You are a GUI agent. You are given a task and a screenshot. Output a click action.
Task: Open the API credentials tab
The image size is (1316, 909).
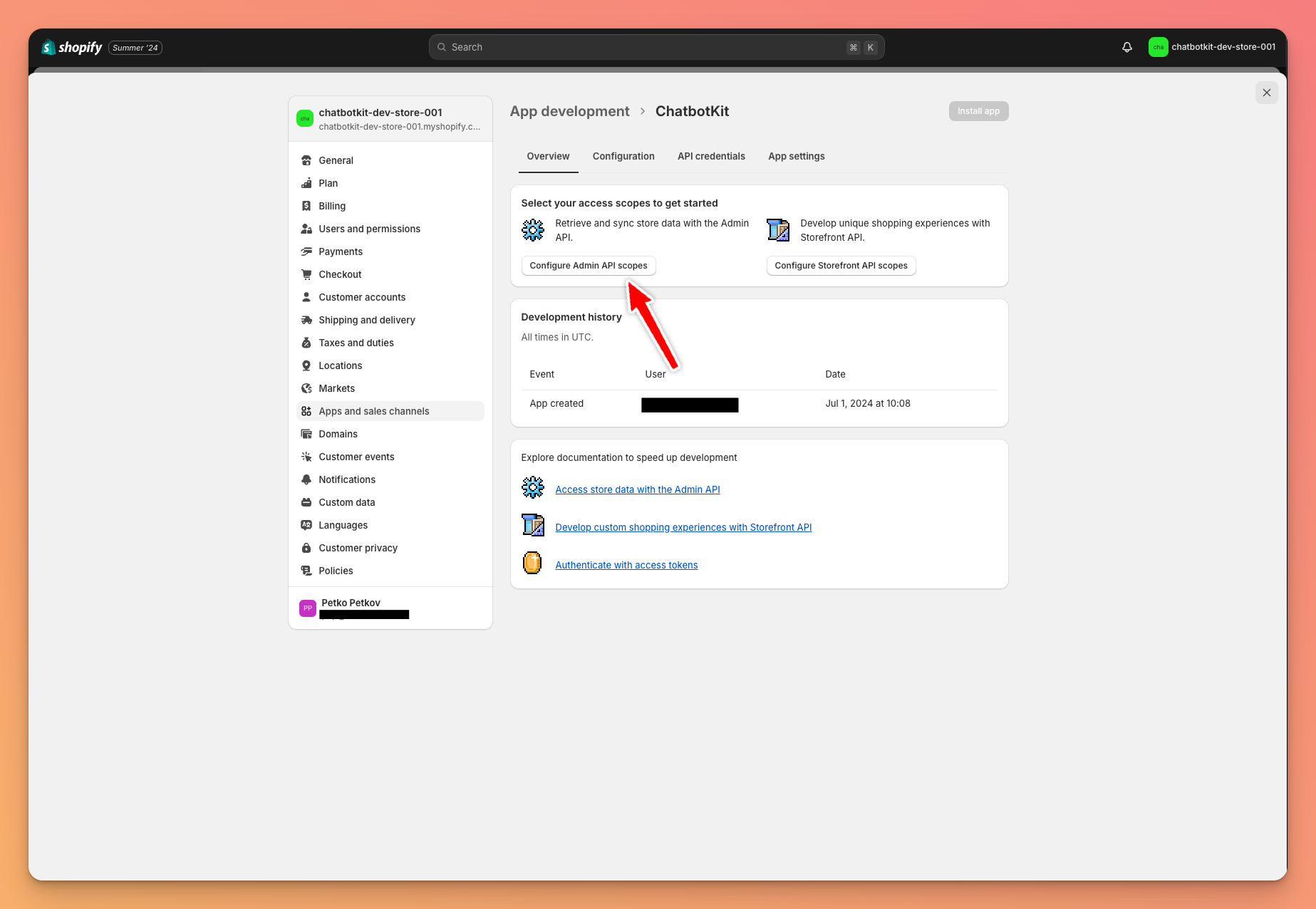click(711, 156)
